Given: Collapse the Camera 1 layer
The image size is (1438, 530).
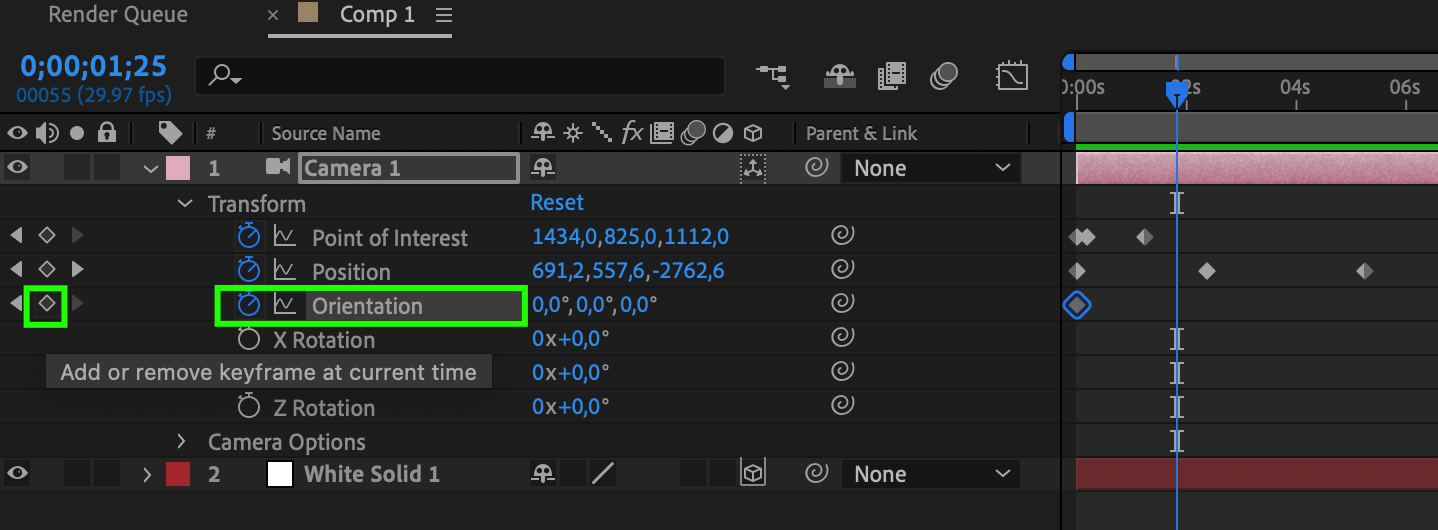Looking at the screenshot, I should pos(152,169).
